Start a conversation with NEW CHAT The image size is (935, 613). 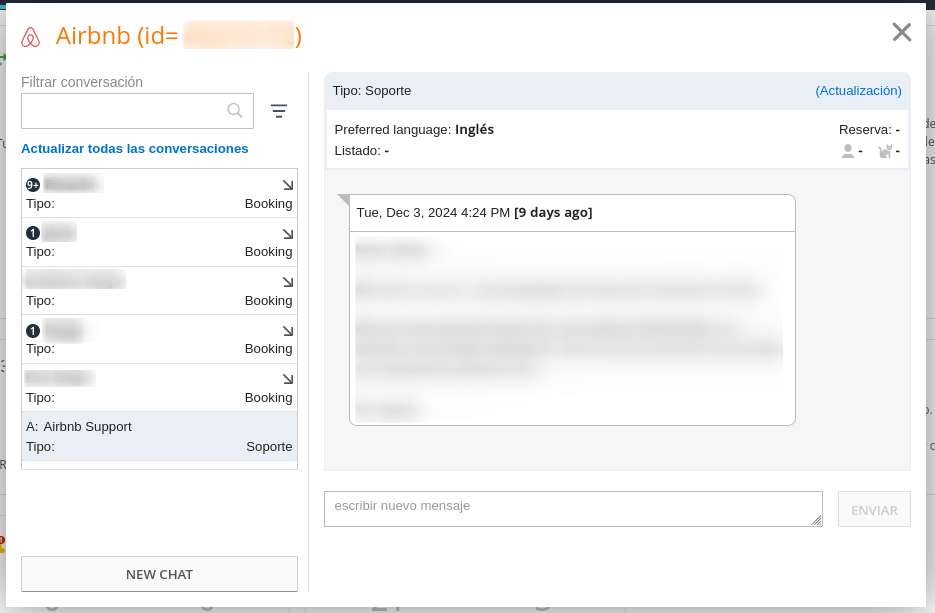159,574
